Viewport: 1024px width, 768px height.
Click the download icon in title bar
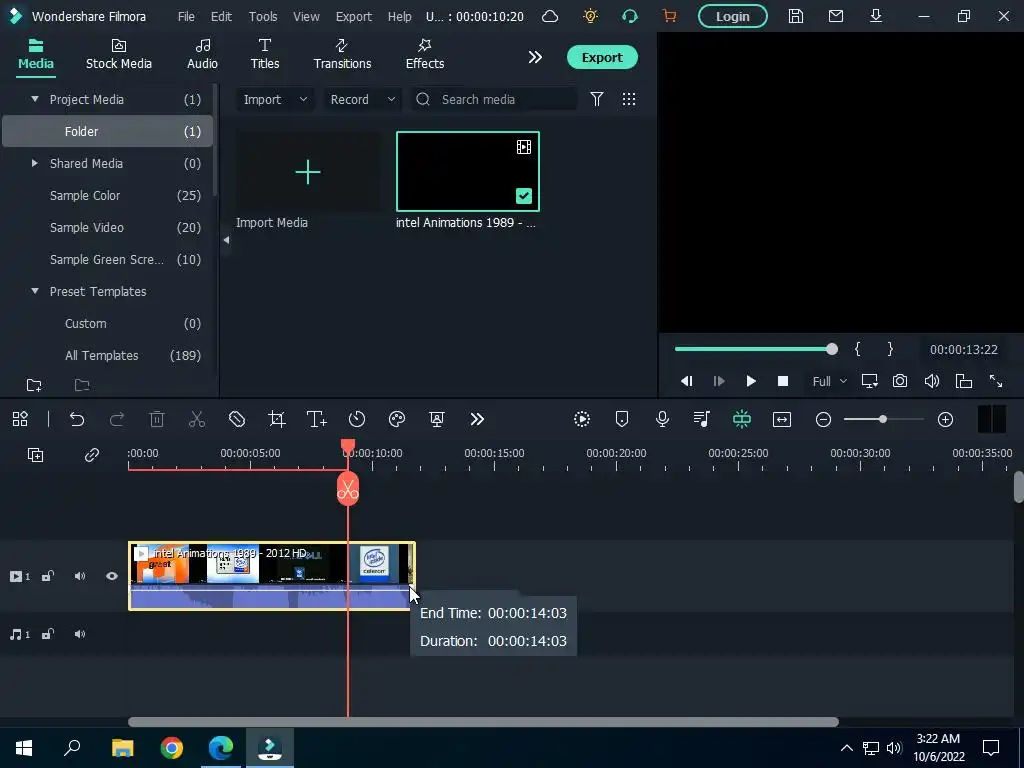tap(876, 16)
